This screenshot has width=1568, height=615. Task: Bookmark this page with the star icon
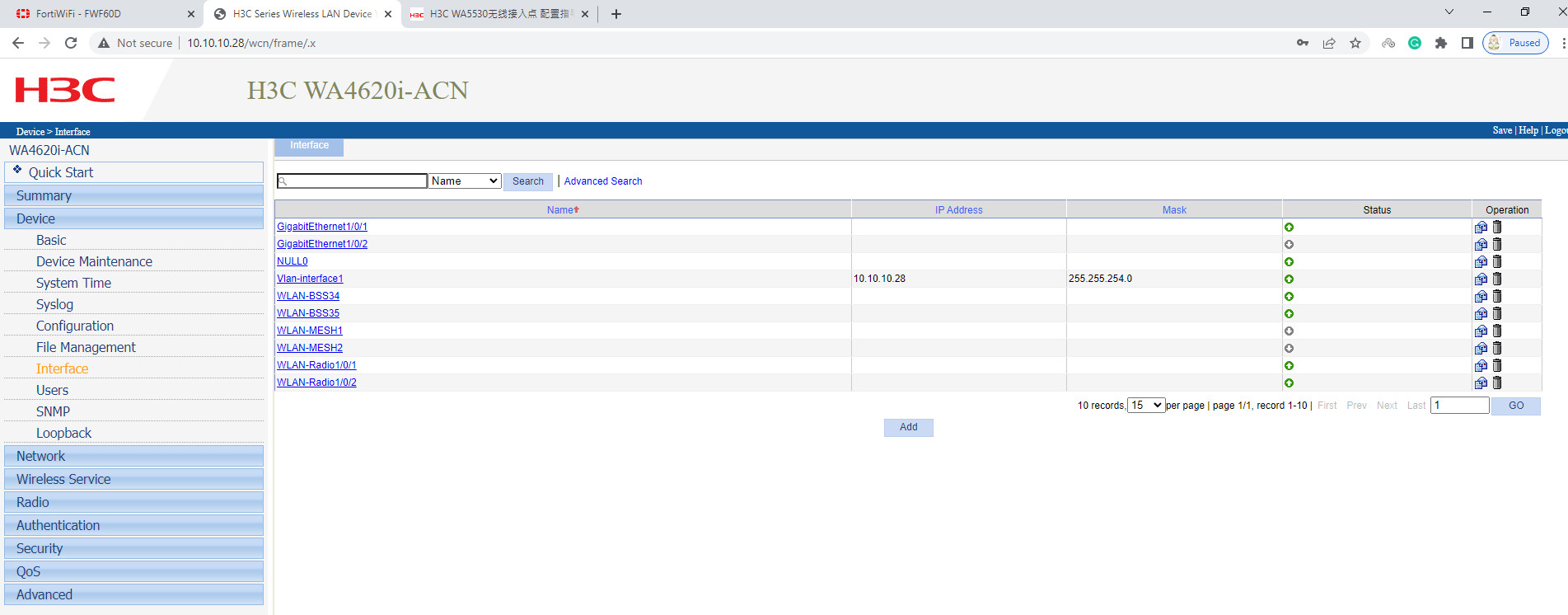point(1355,43)
